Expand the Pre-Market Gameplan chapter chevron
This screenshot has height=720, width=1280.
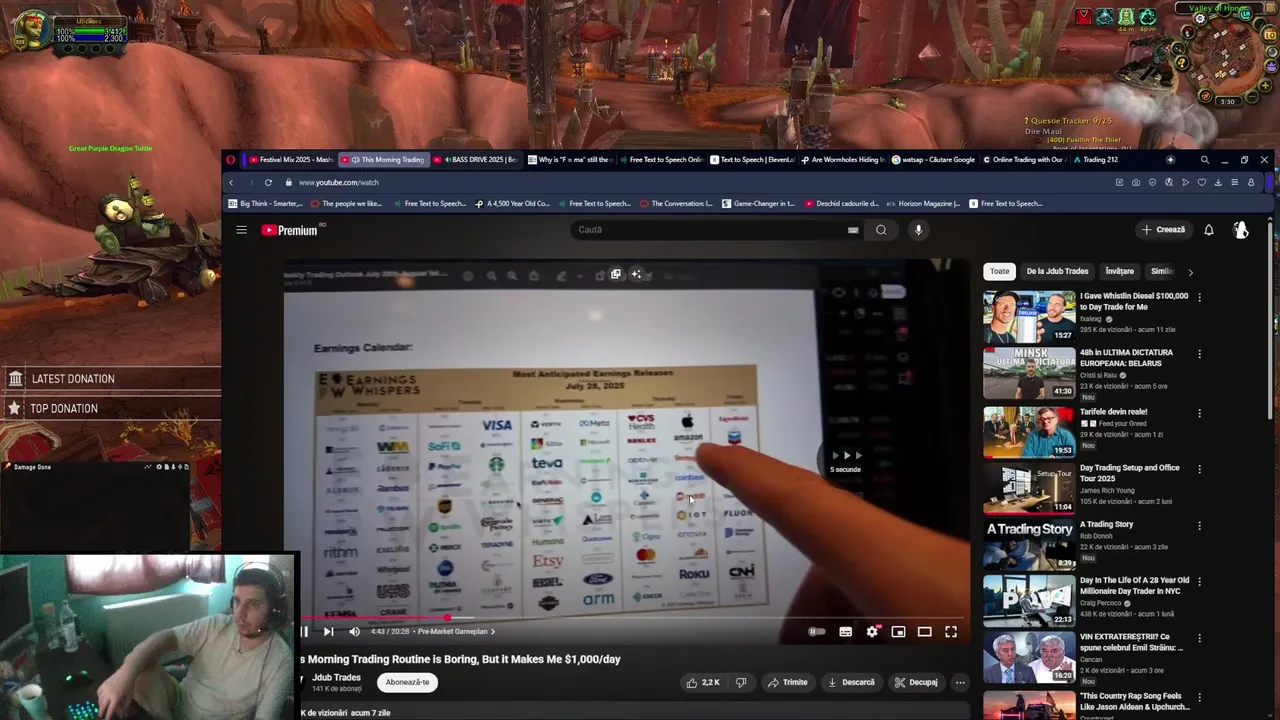tap(492, 631)
